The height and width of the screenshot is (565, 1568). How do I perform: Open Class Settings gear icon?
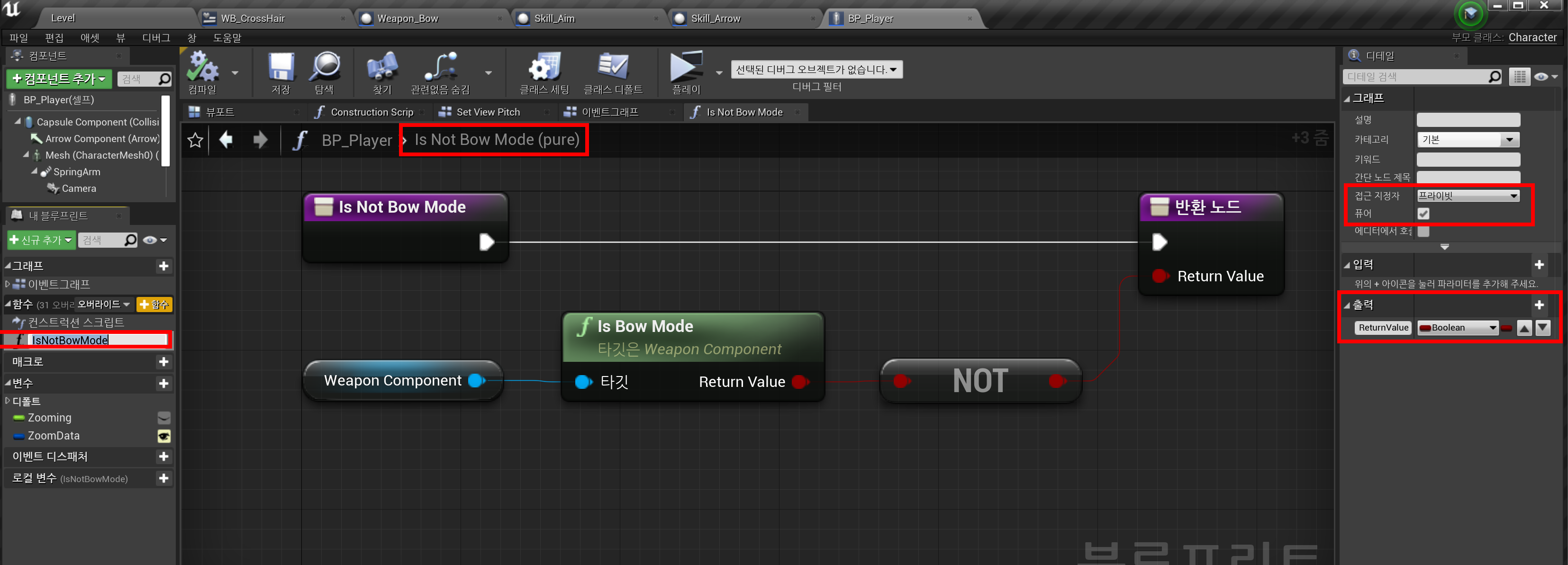tap(544, 67)
